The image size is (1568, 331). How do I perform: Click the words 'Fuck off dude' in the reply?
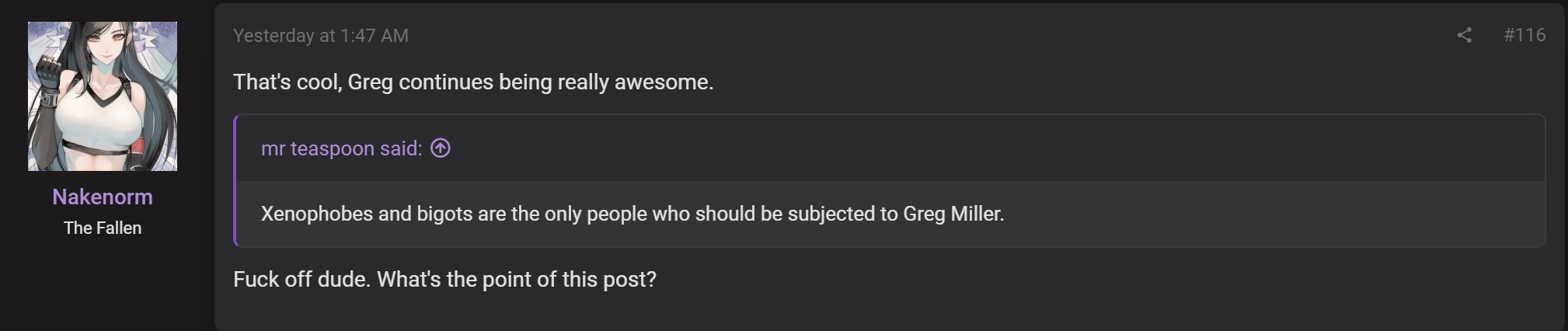pyautogui.click(x=301, y=280)
